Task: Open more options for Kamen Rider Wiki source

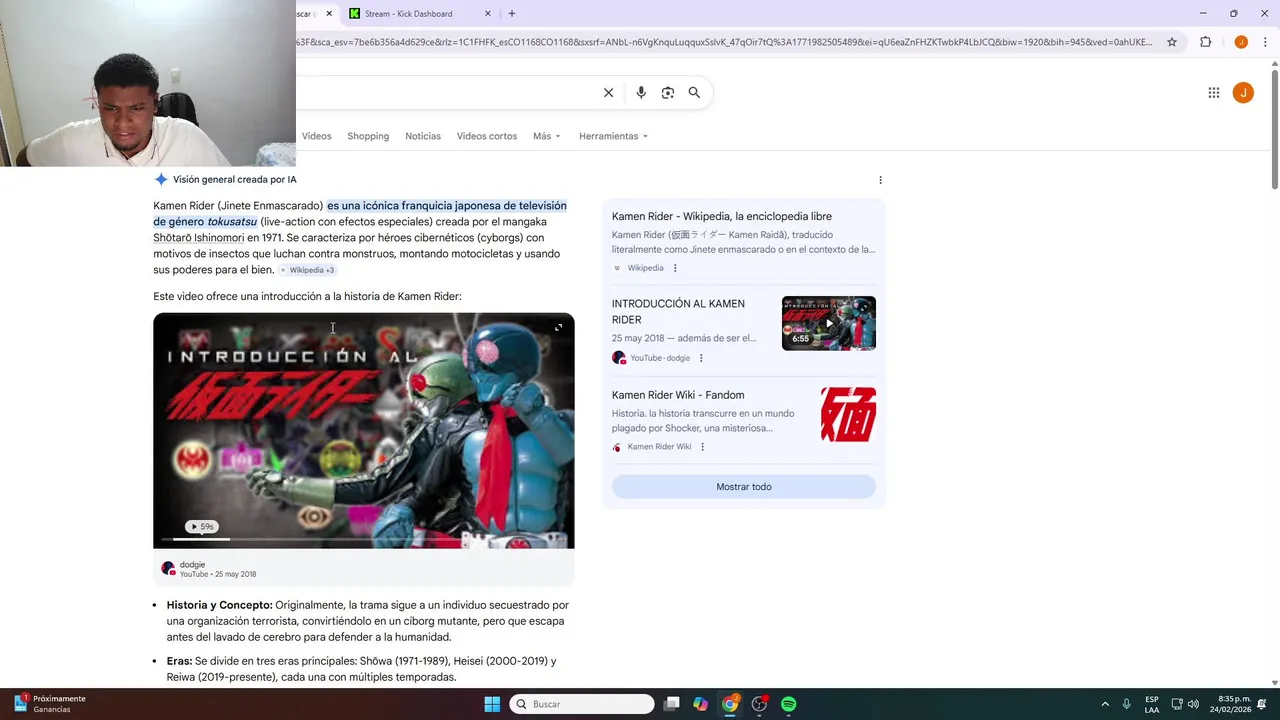Action: click(x=702, y=447)
